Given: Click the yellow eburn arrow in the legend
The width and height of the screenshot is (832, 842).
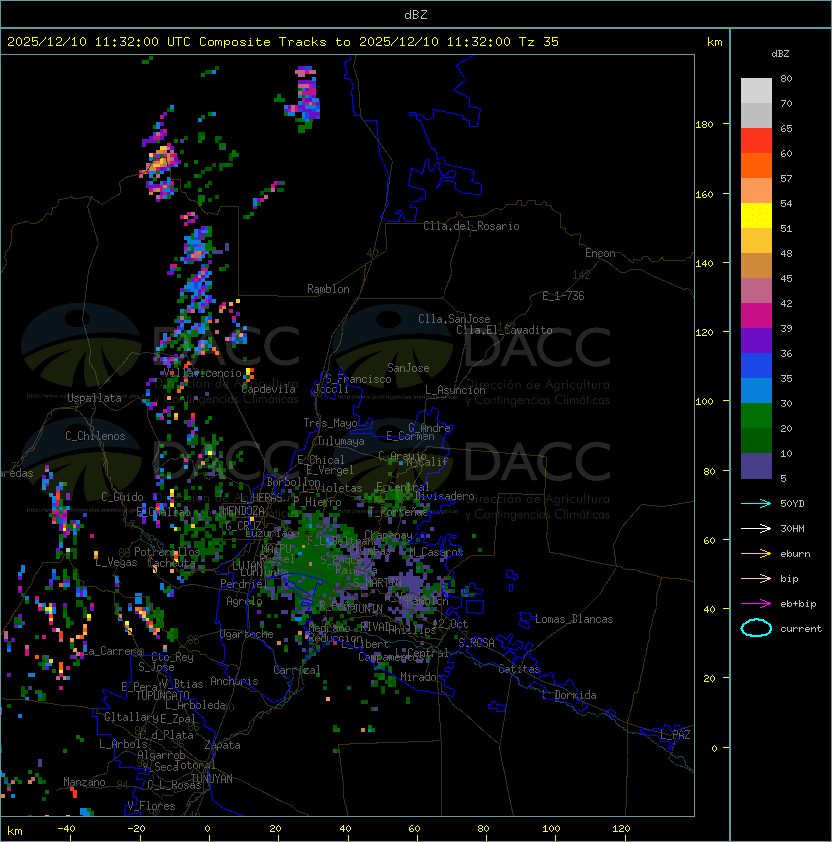Looking at the screenshot, I should point(756,554).
